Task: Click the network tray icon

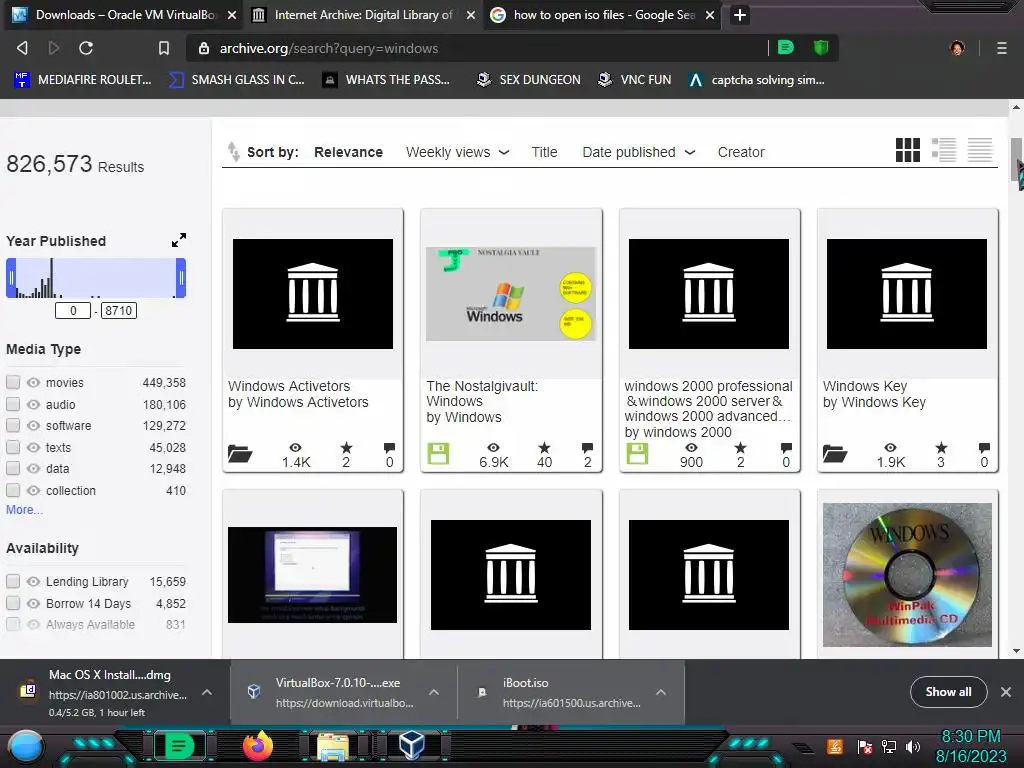Action: (x=889, y=746)
